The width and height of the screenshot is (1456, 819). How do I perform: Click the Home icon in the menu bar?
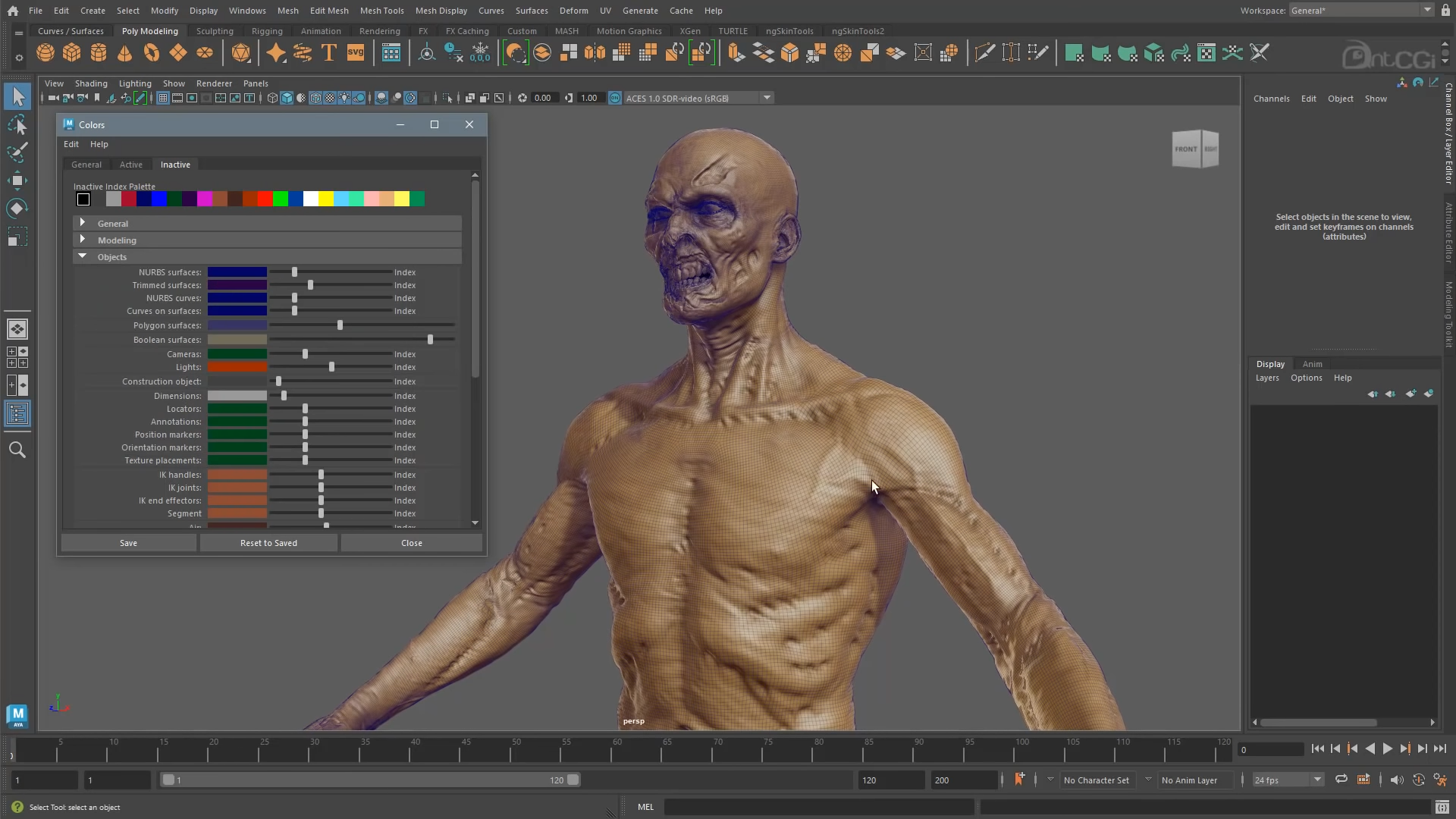click(x=13, y=11)
